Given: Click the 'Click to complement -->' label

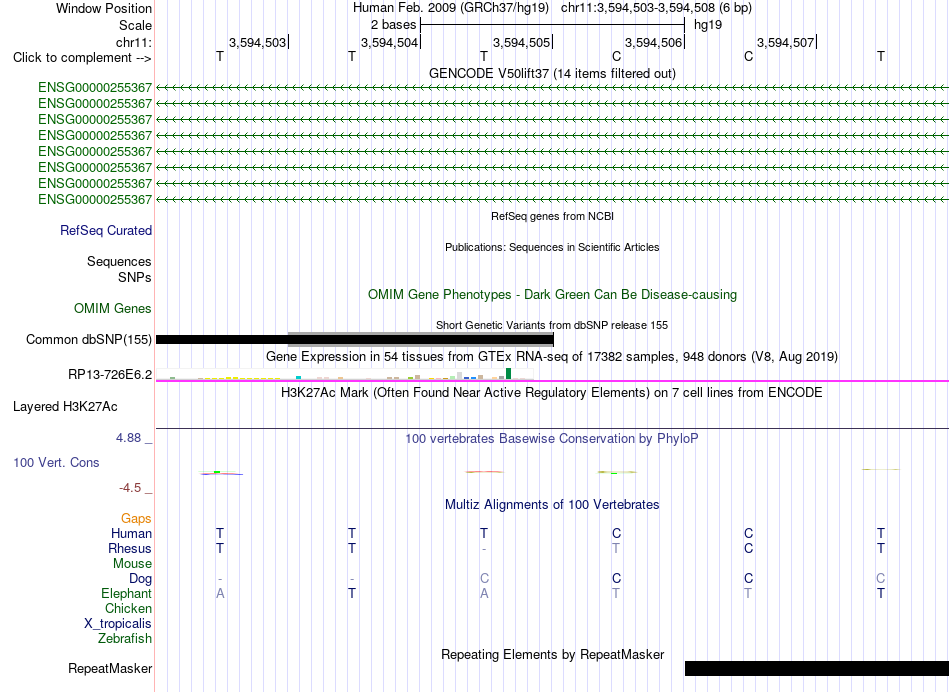Looking at the screenshot, I should (82, 58).
